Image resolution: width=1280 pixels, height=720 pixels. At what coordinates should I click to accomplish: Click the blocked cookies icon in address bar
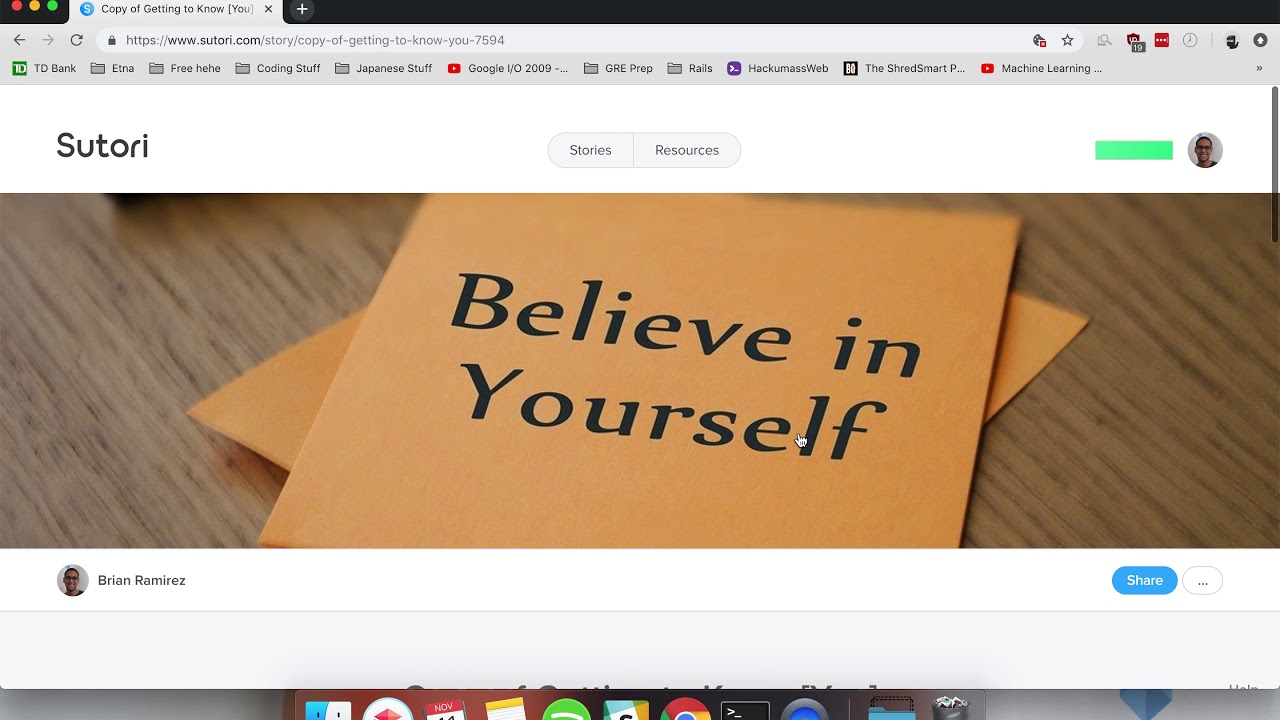[x=1039, y=40]
